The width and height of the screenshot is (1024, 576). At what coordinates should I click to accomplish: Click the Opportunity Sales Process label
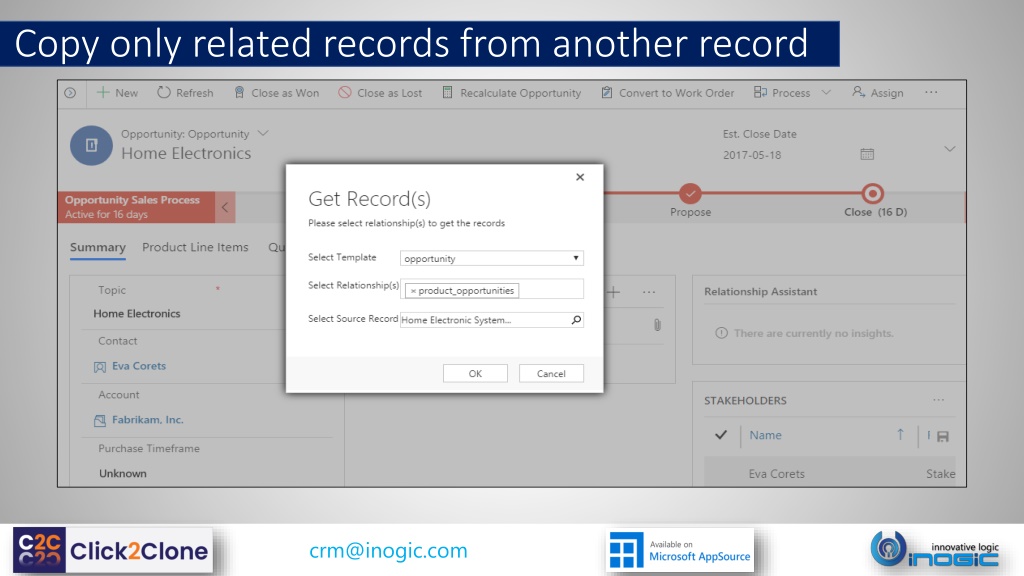(133, 200)
